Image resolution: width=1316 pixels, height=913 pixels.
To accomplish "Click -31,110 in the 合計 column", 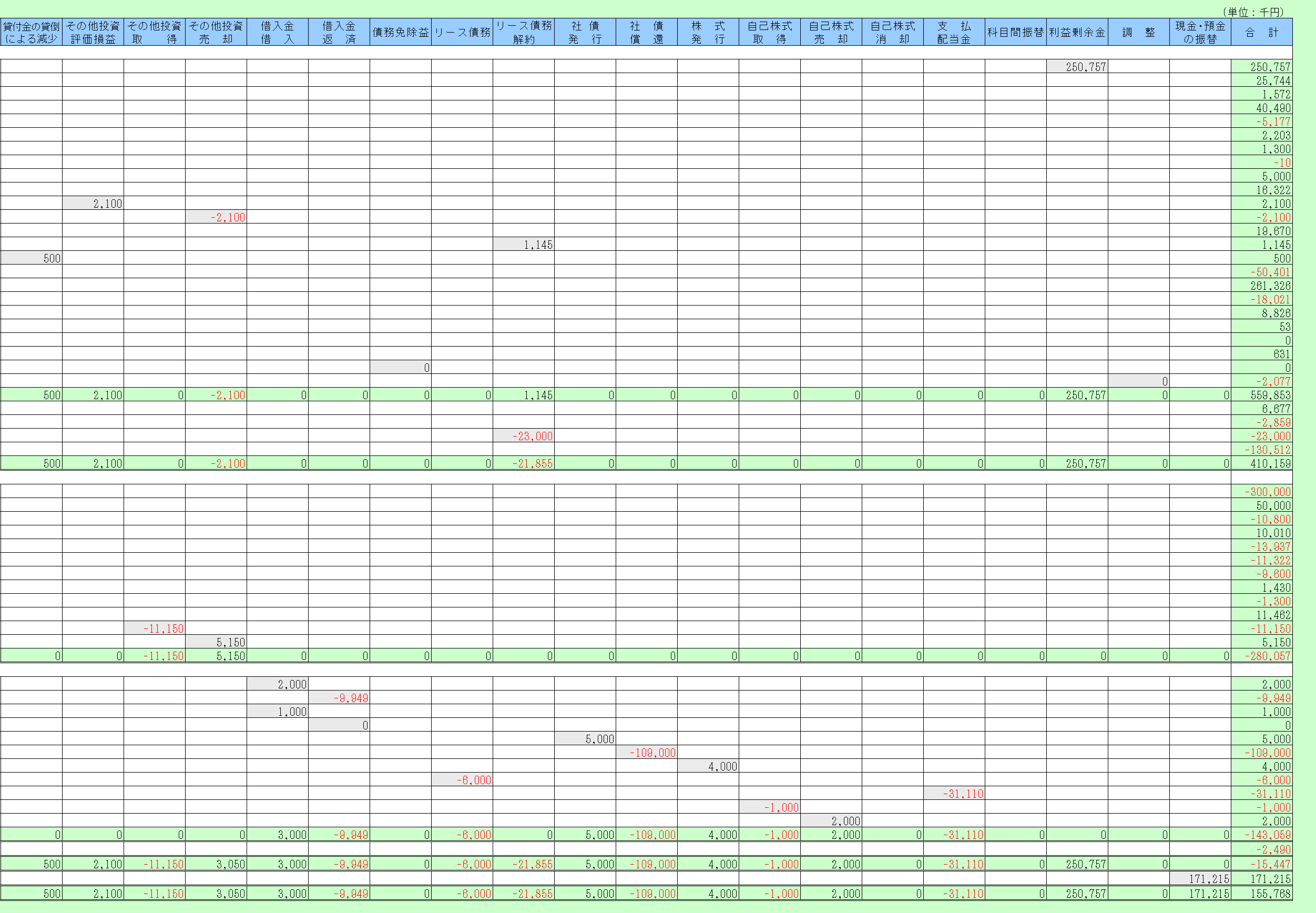I will coord(1262,794).
